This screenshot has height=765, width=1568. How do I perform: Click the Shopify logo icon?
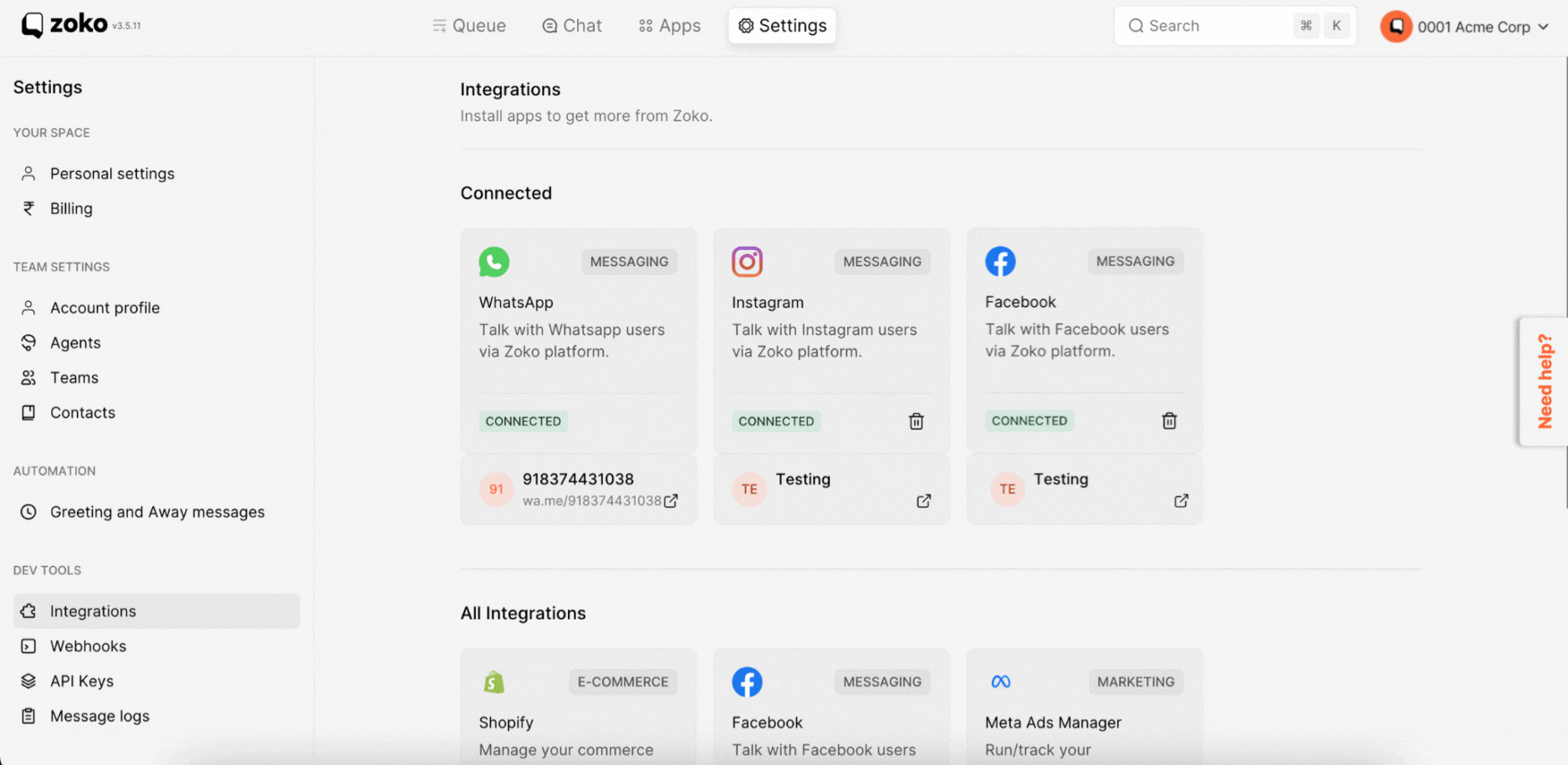[x=494, y=682]
